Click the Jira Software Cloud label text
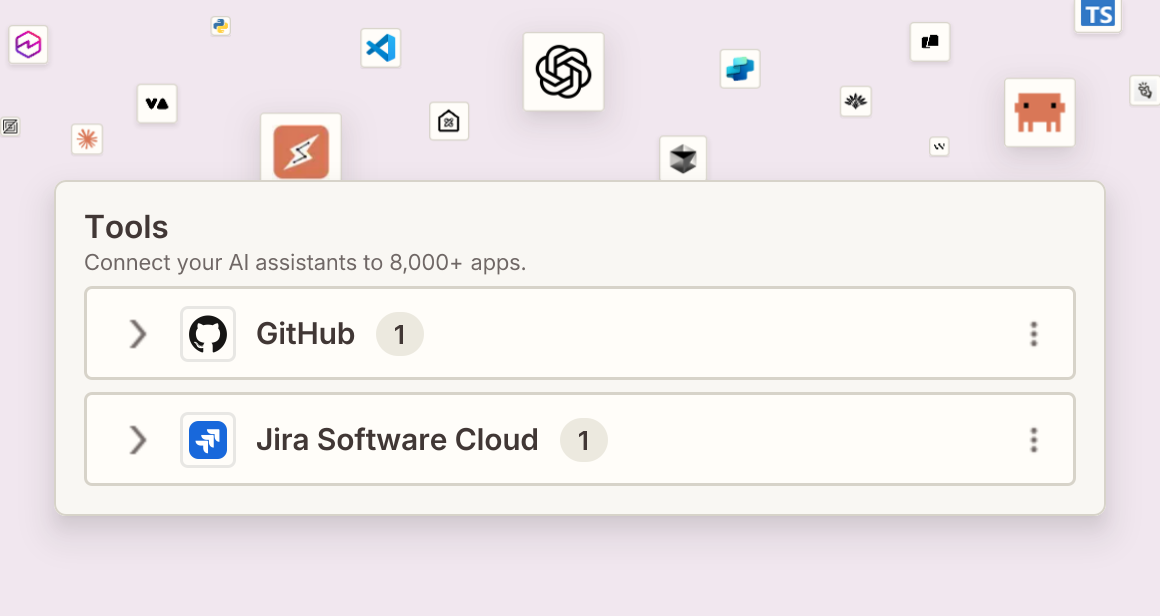The width and height of the screenshot is (1160, 616). pos(397,440)
